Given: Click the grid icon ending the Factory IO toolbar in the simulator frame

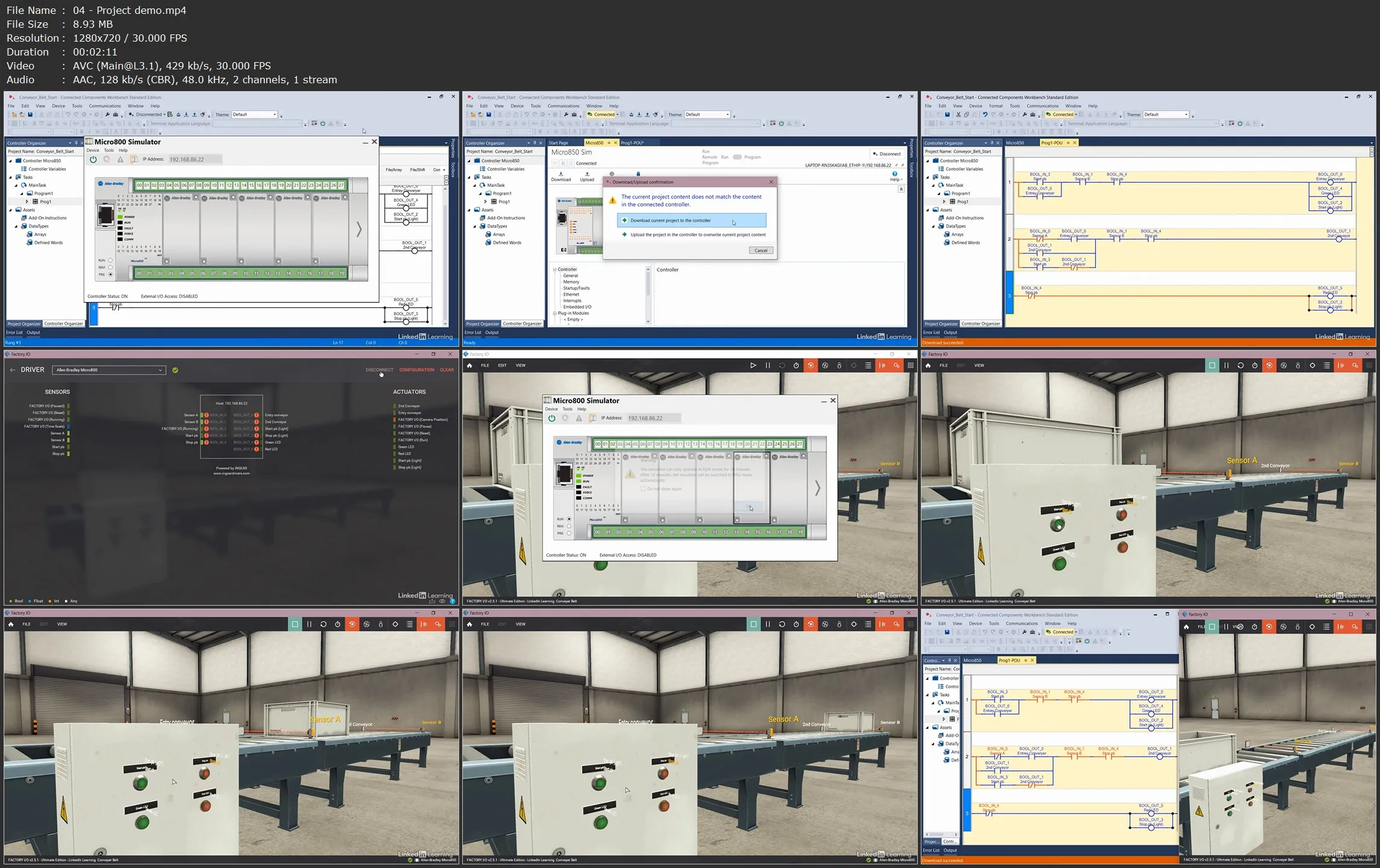Looking at the screenshot, I should tap(911, 366).
